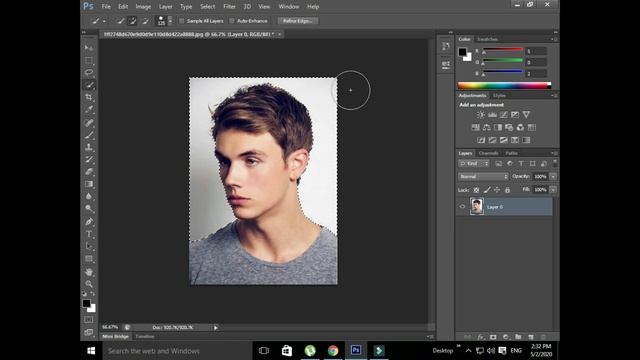Close the open document tab

(280, 34)
